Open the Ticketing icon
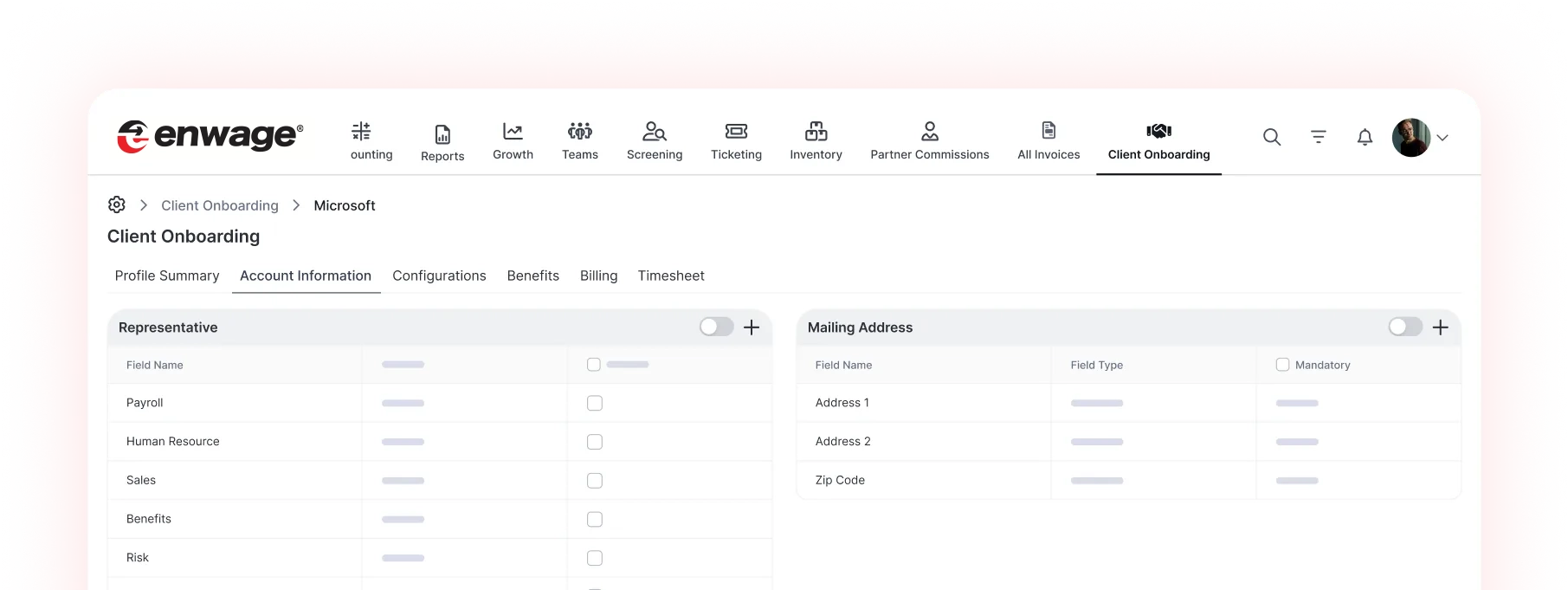Viewport: 1568px width, 590px height. click(736, 132)
